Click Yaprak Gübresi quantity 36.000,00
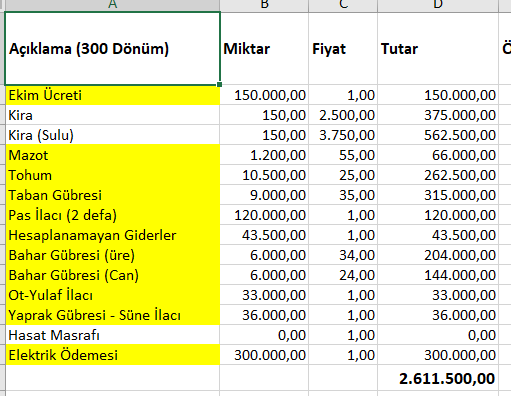The height and width of the screenshot is (396, 511). coord(264,315)
